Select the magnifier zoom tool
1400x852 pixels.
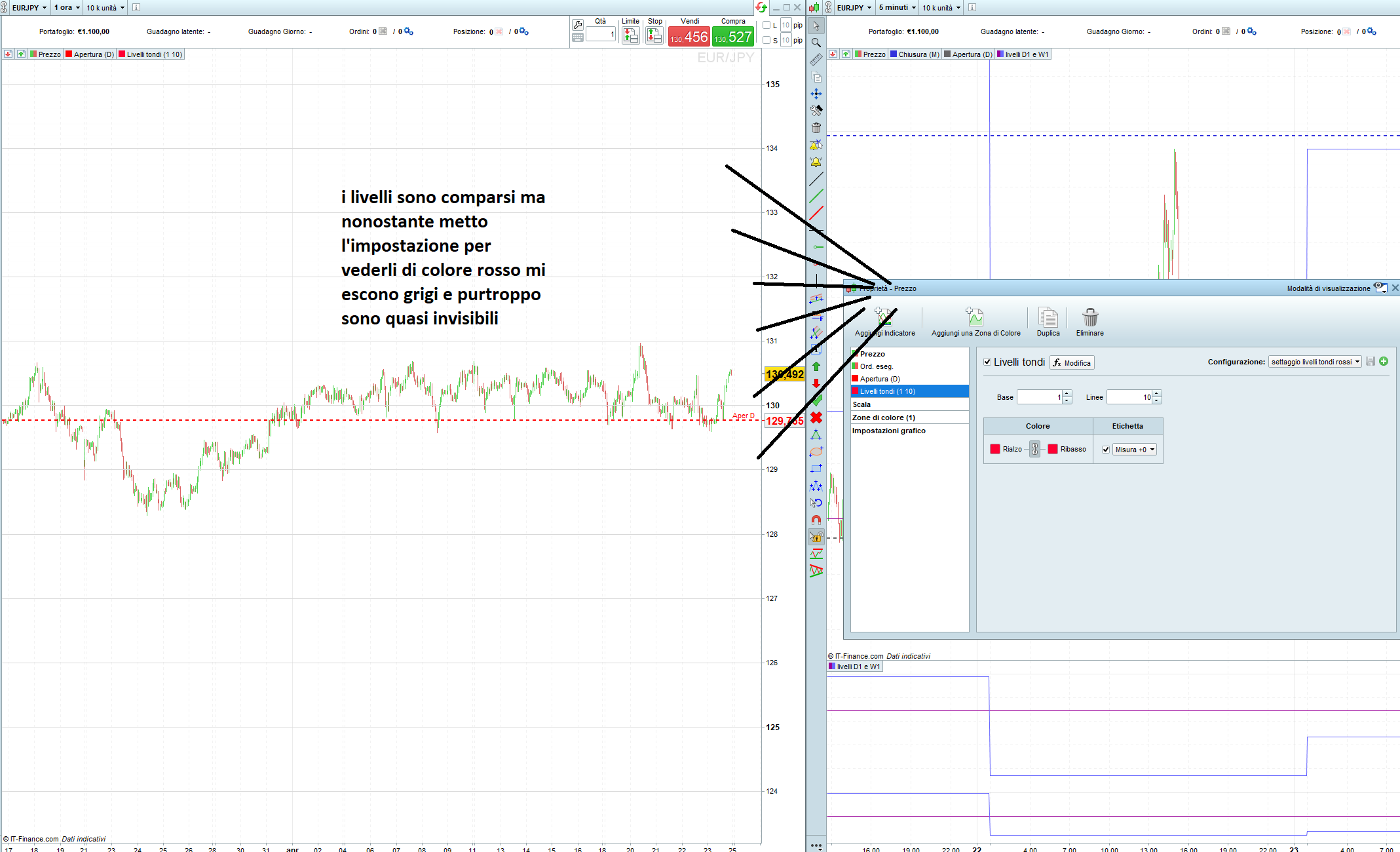tap(816, 43)
